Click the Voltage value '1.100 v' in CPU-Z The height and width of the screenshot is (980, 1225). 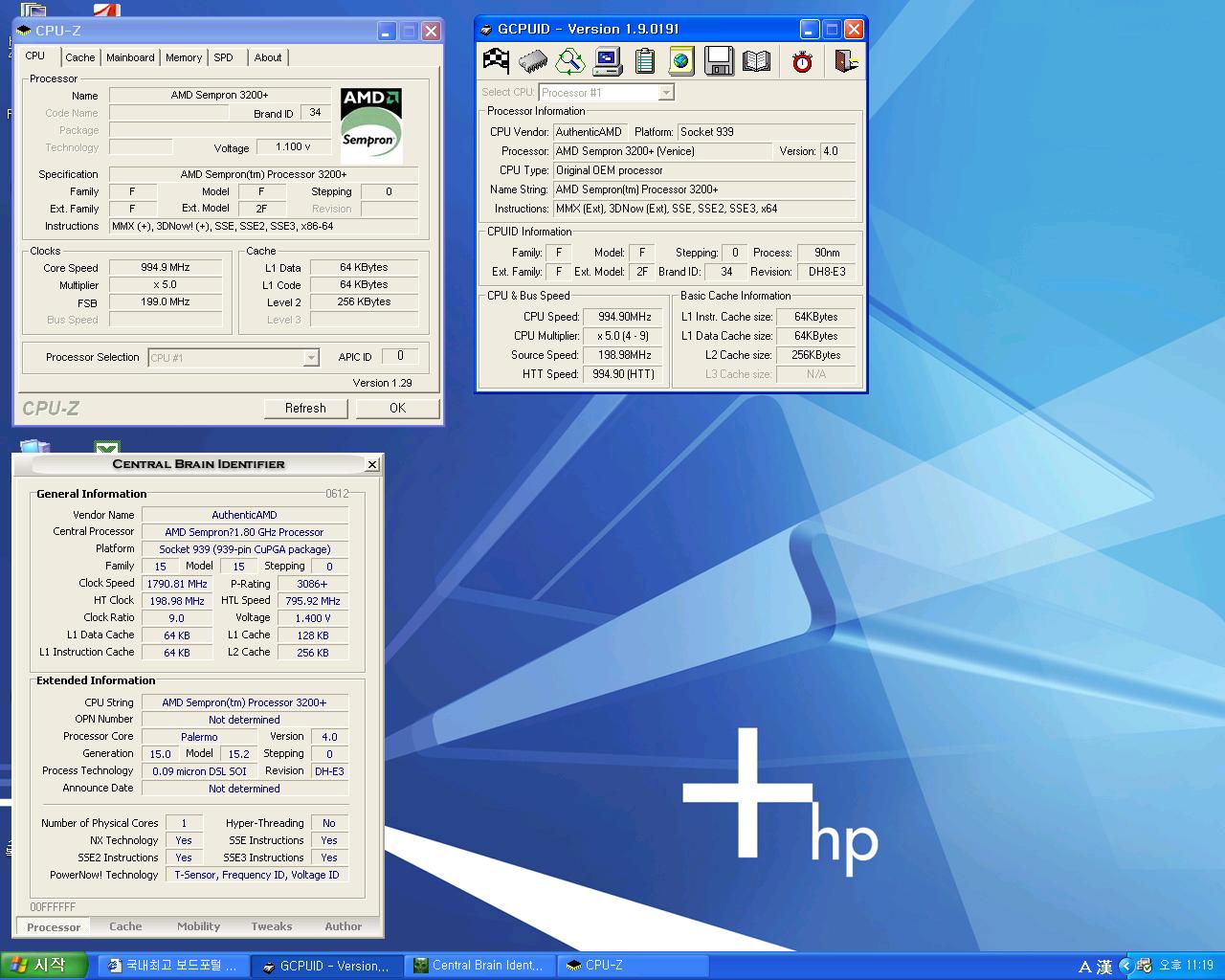tap(293, 147)
